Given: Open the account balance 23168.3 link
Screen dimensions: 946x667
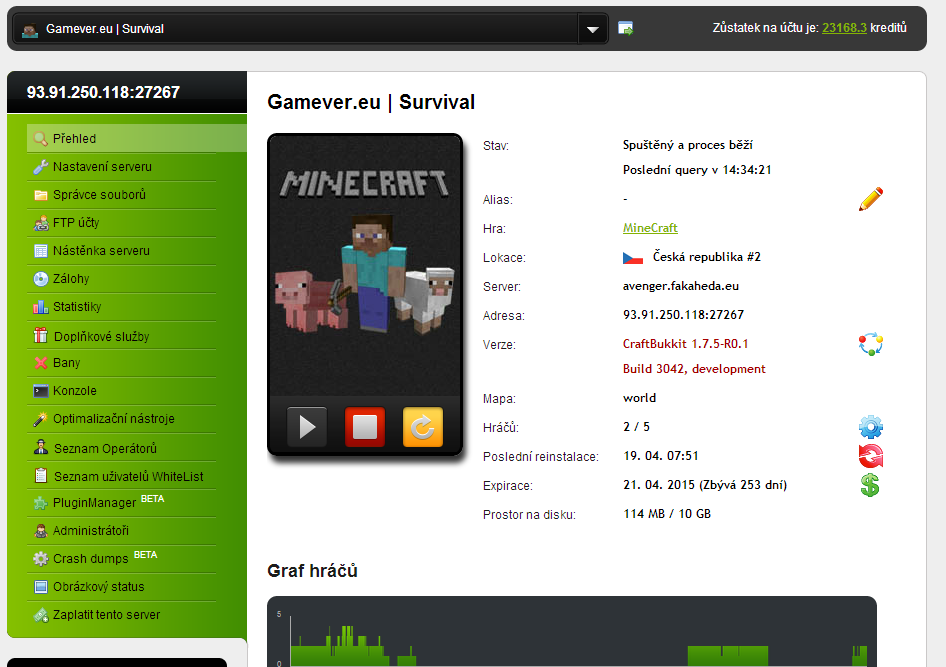Looking at the screenshot, I should coord(844,28).
